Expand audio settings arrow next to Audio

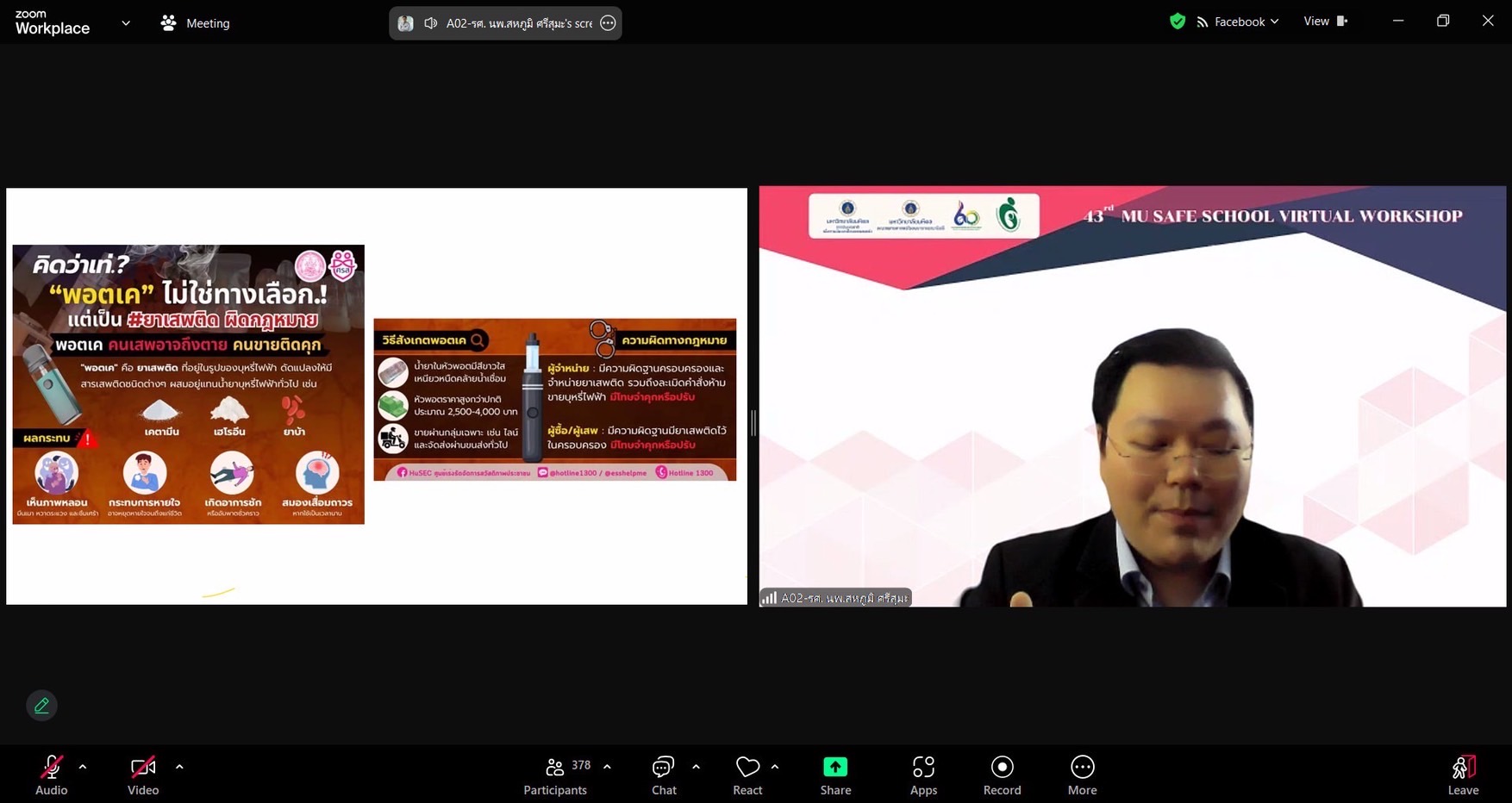pyautogui.click(x=83, y=766)
